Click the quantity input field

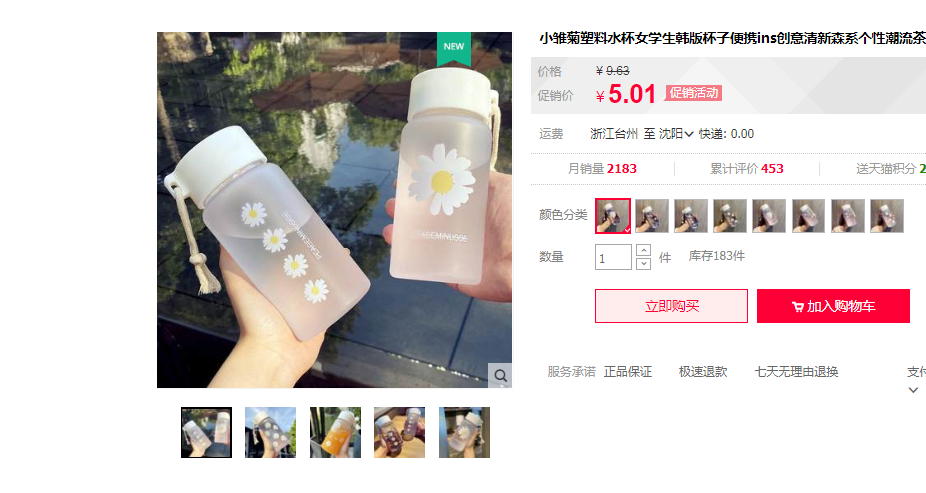point(613,257)
